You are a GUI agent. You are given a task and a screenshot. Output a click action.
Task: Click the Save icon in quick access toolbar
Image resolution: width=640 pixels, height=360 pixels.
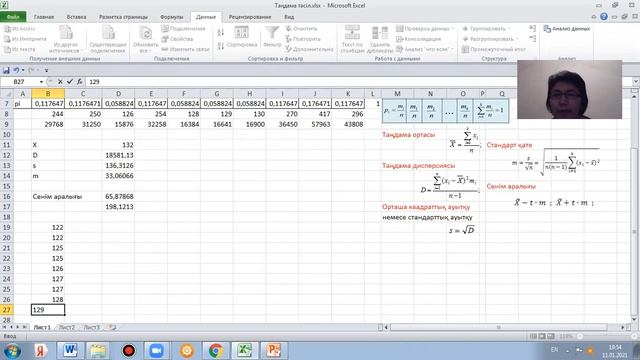[6, 70]
